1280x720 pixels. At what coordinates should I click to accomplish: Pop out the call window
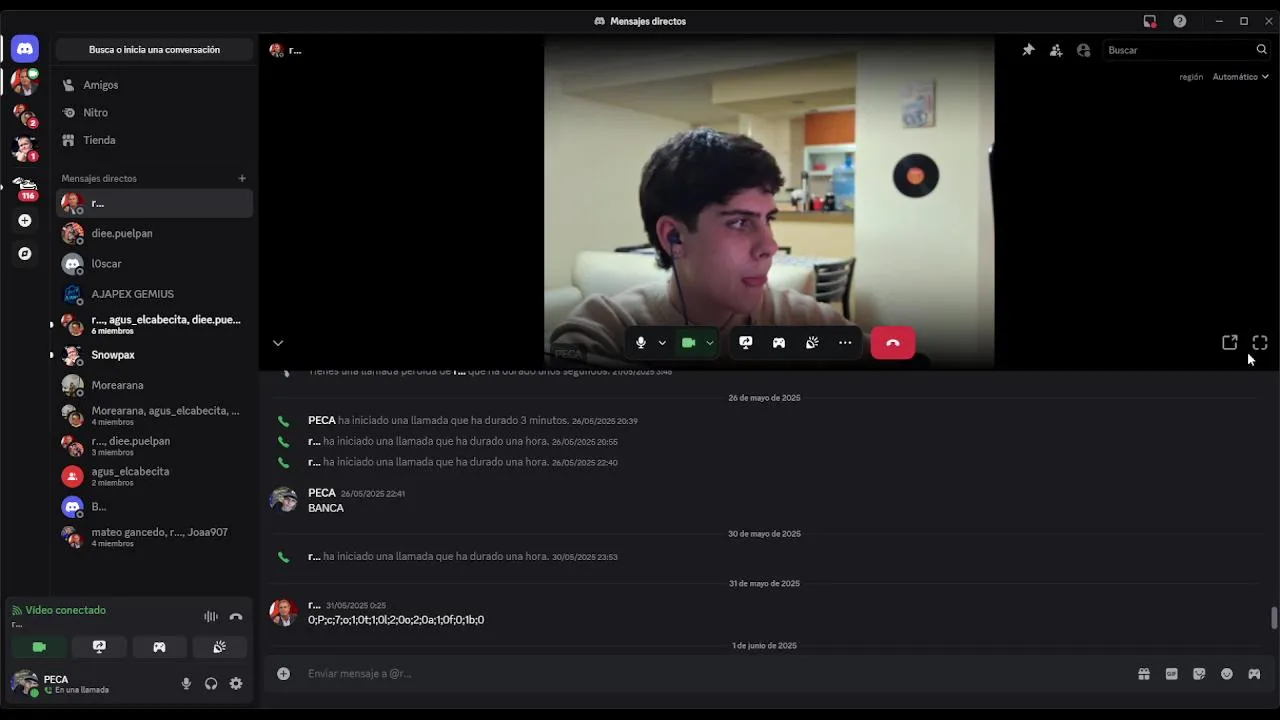[1230, 343]
